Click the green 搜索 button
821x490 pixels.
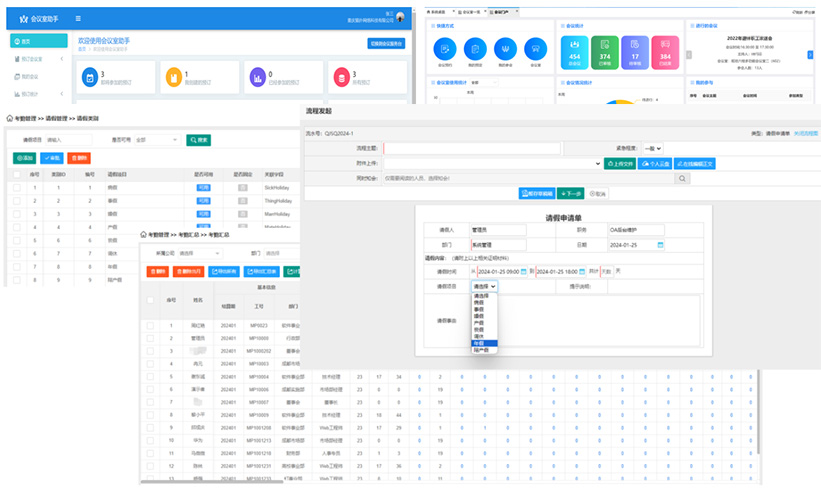[x=198, y=140]
